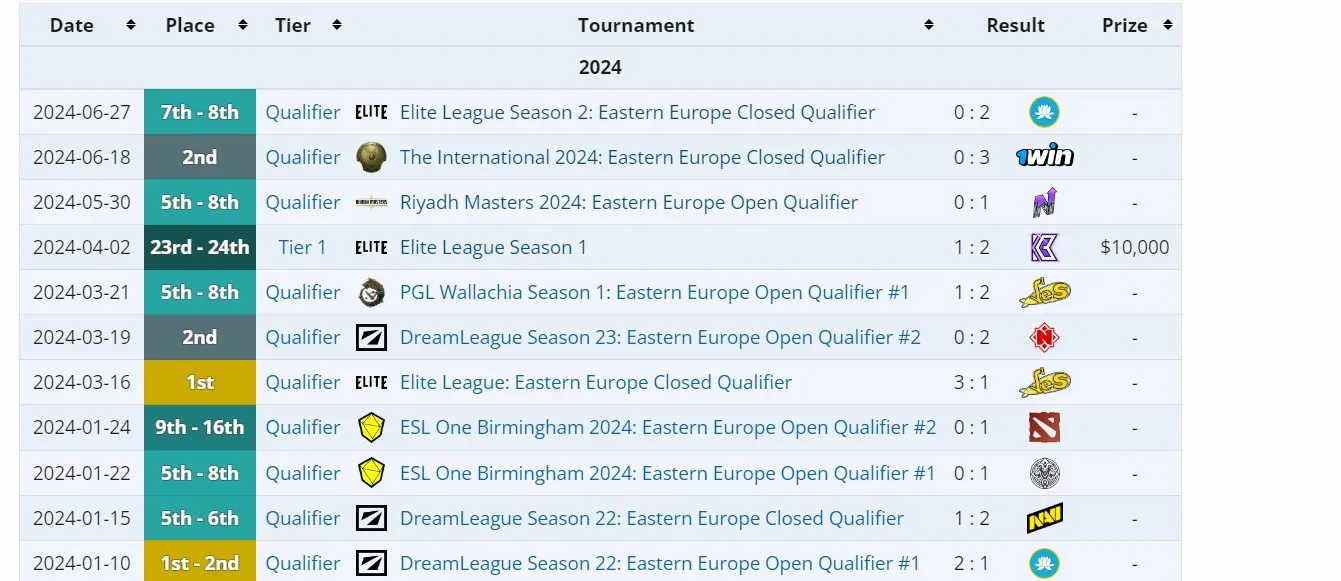This screenshot has height=581, width=1341.
Task: Click the DreamLeague Season 23 icon
Action: [x=371, y=337]
